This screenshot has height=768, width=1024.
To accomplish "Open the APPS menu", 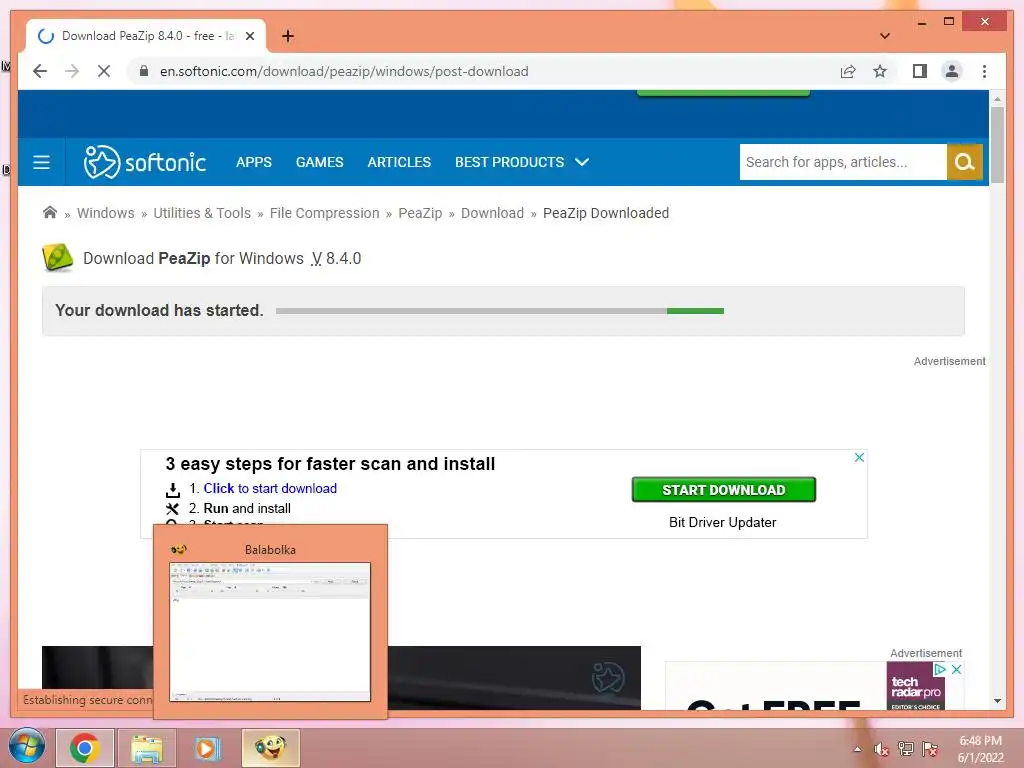I will (253, 162).
